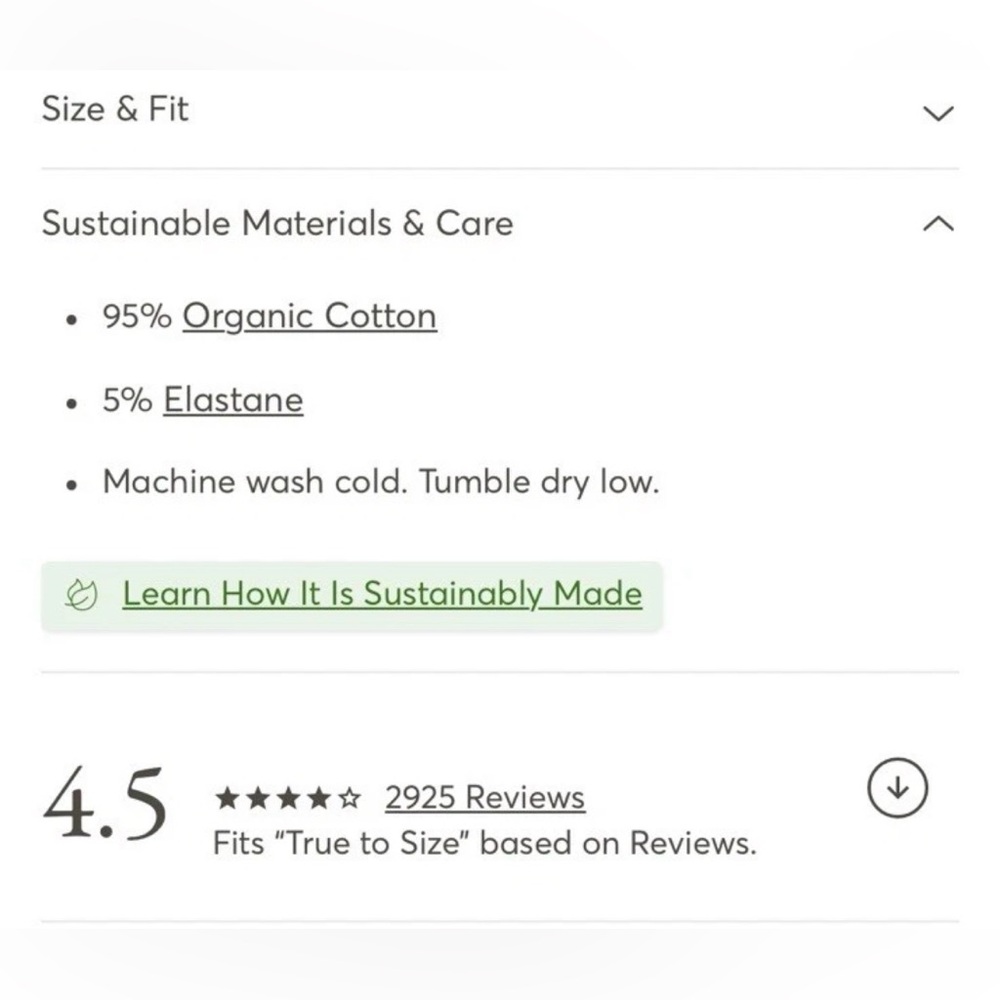Click the circled down-arrow icon
The width and height of the screenshot is (1000, 1000).
pos(897,788)
